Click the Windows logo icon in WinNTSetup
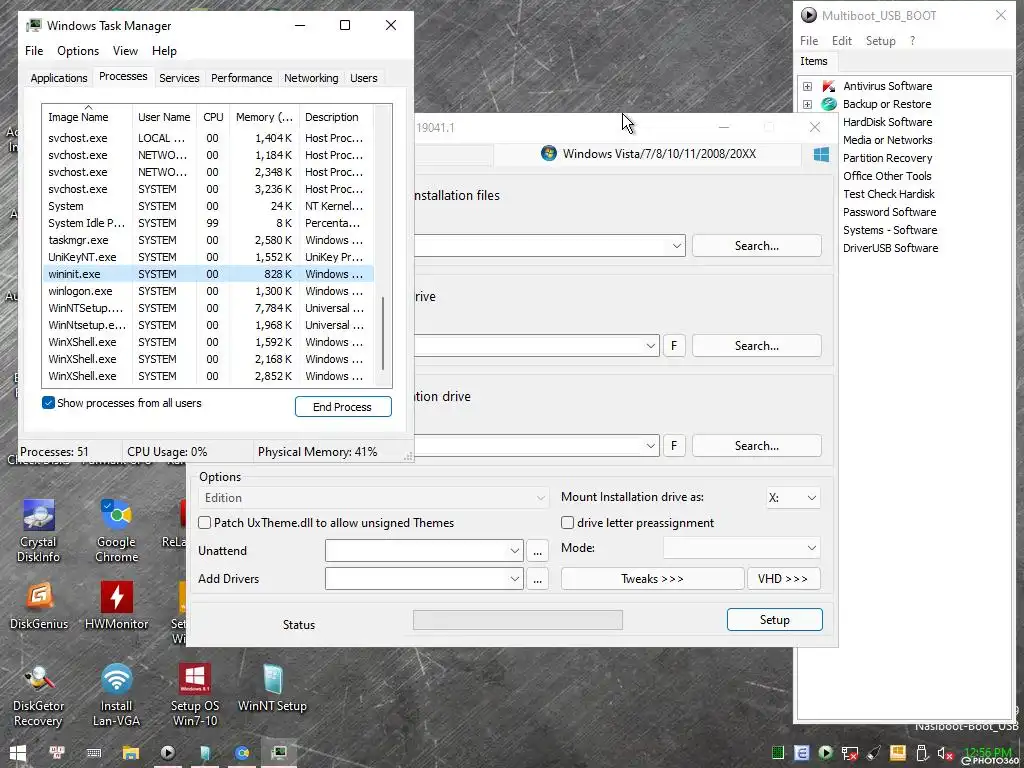Image resolution: width=1024 pixels, height=768 pixels. coord(821,154)
